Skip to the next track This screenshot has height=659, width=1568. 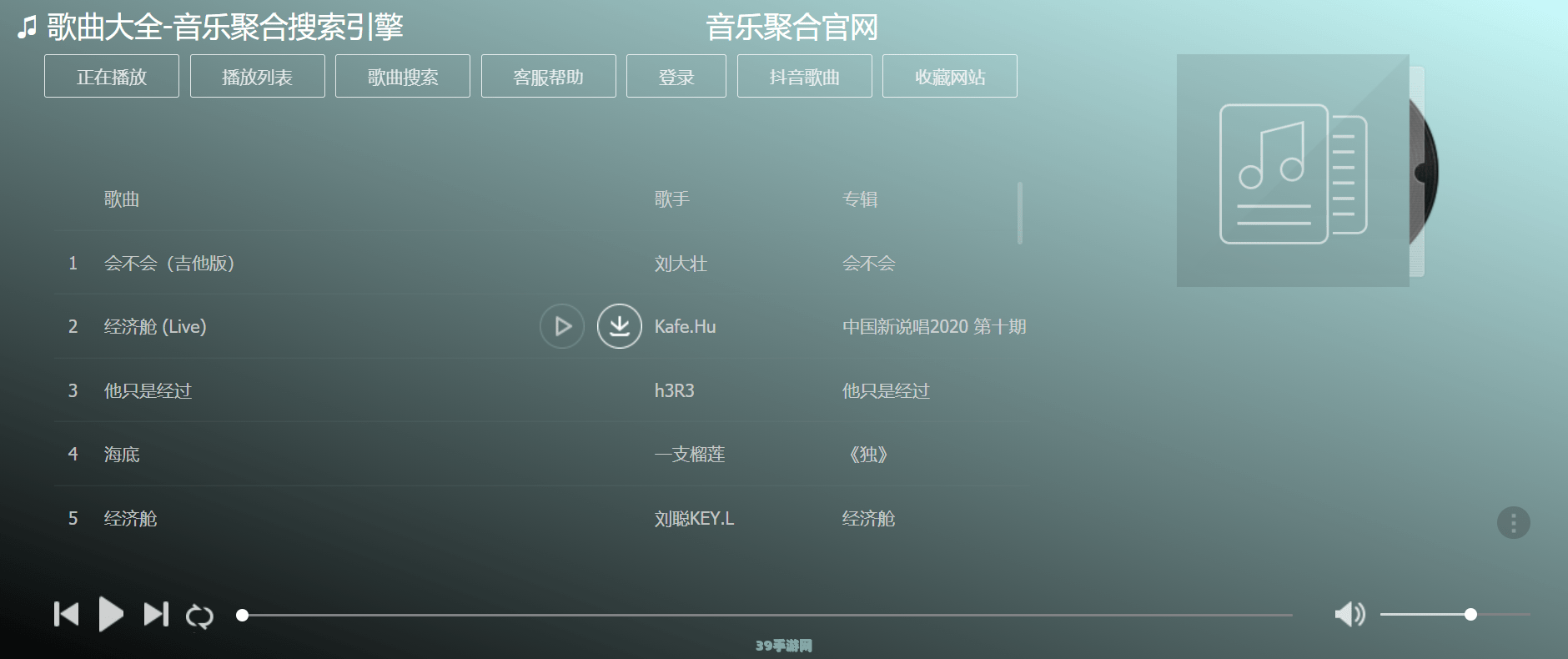tap(156, 615)
